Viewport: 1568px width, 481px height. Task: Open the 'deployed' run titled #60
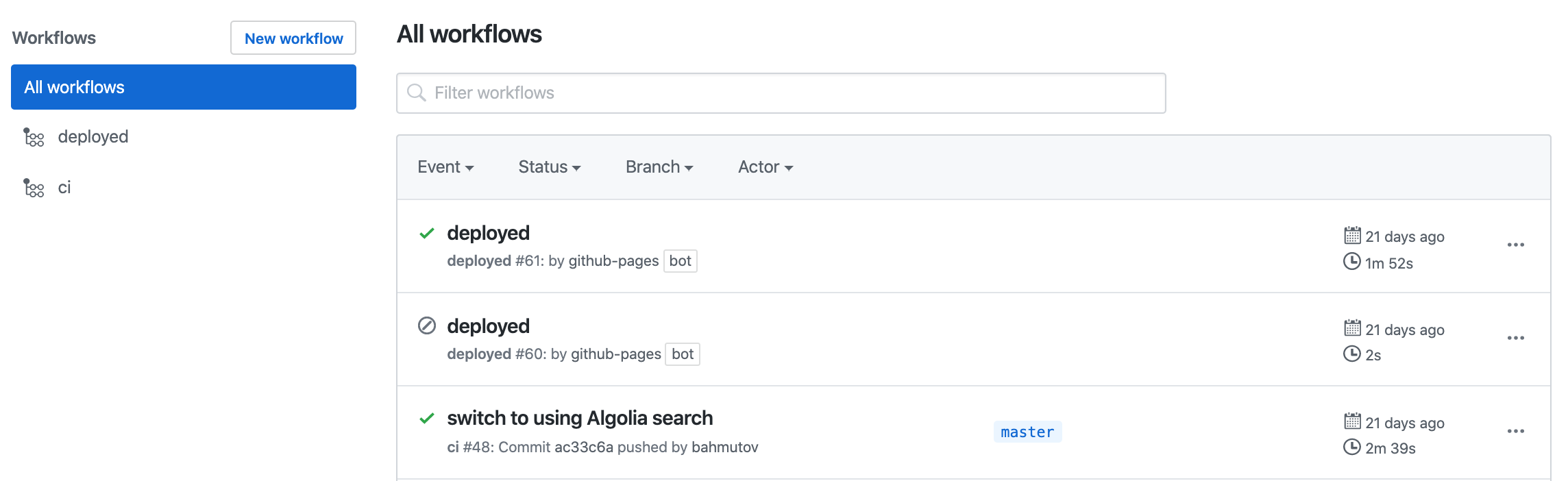click(x=488, y=326)
